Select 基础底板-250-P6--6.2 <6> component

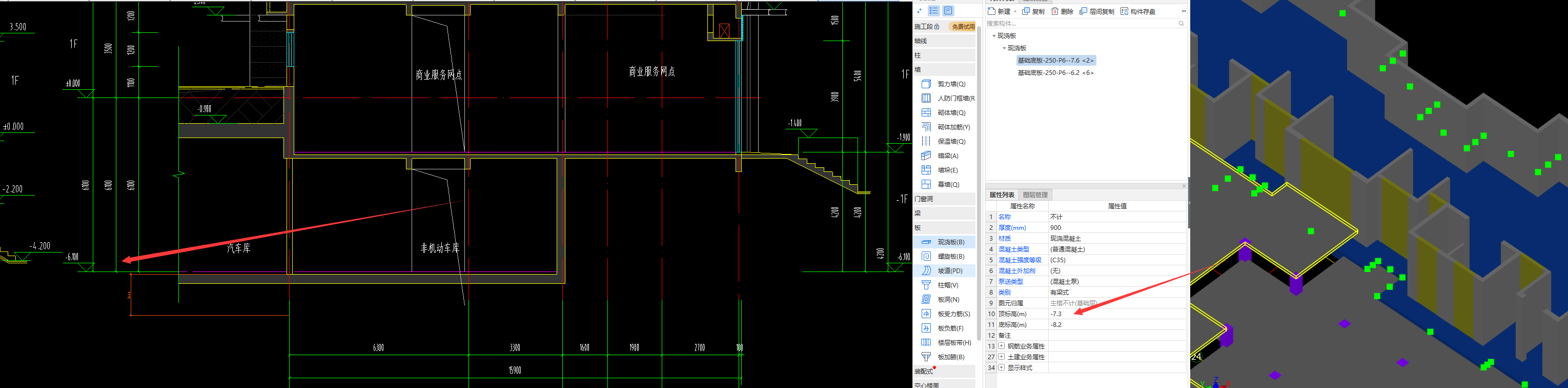(x=1056, y=72)
